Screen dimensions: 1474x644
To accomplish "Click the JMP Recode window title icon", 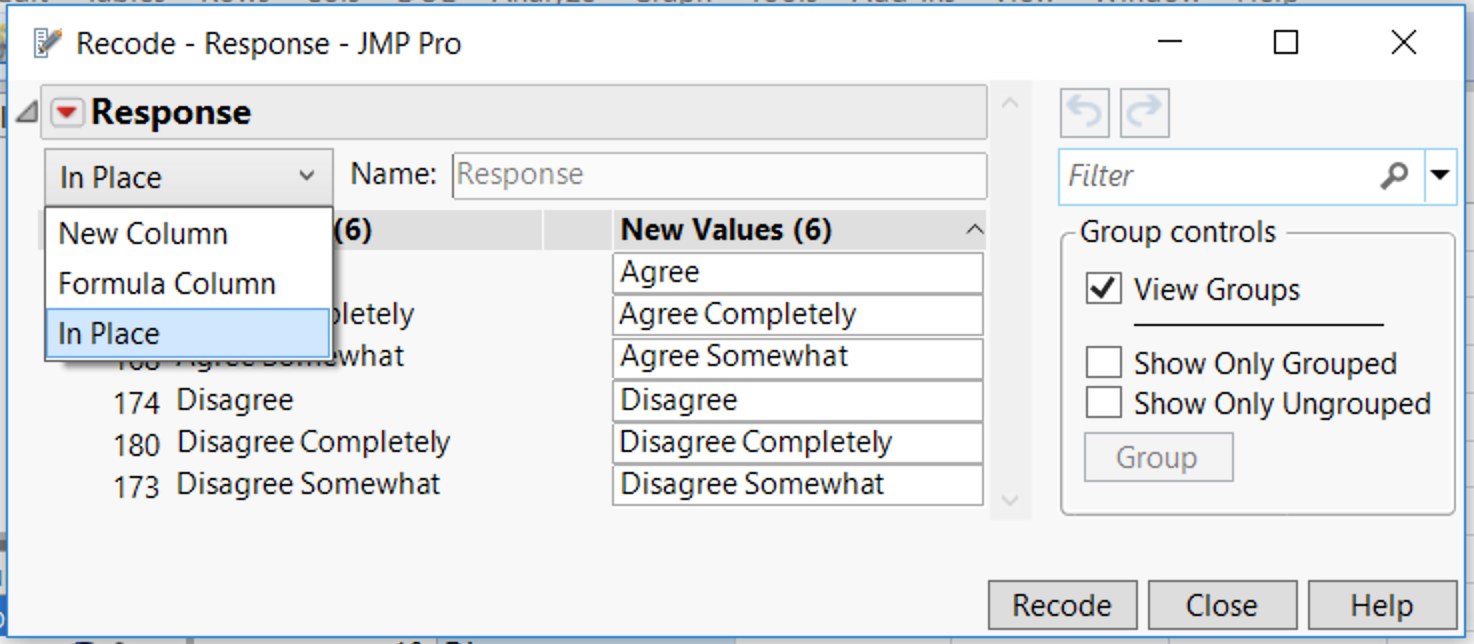I will (x=46, y=43).
